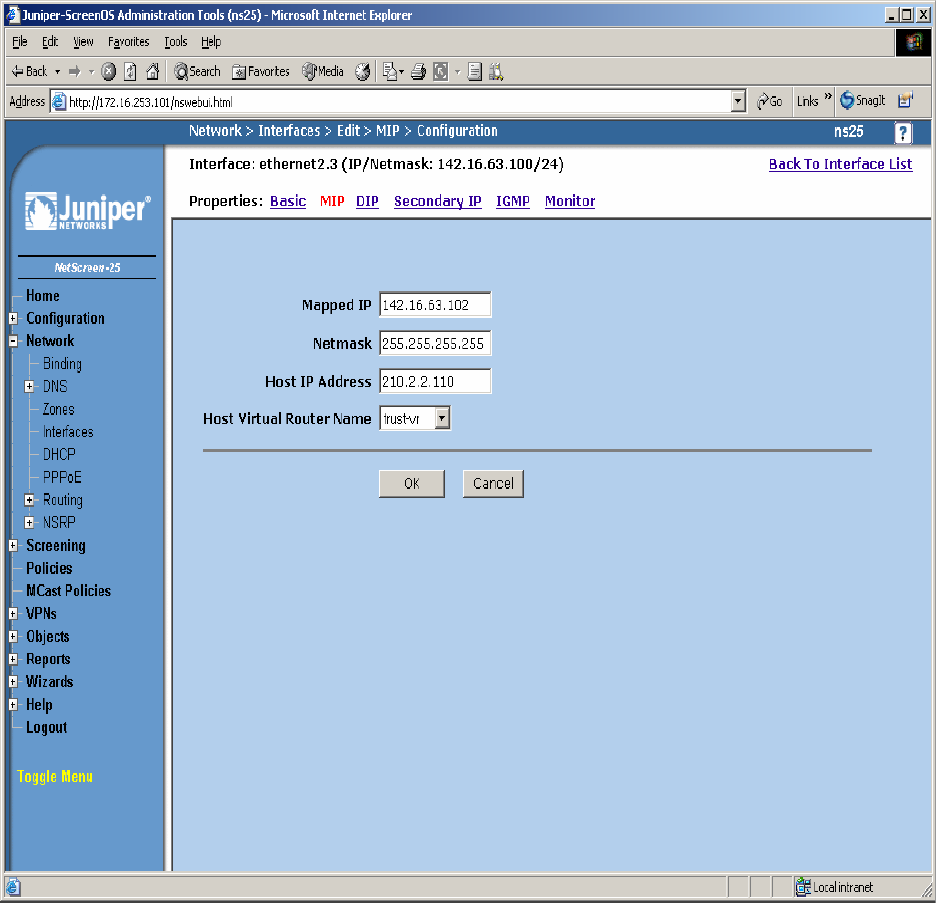Screen dimensions: 936x903
Task: Click the Netmask input field
Action: click(x=435, y=343)
